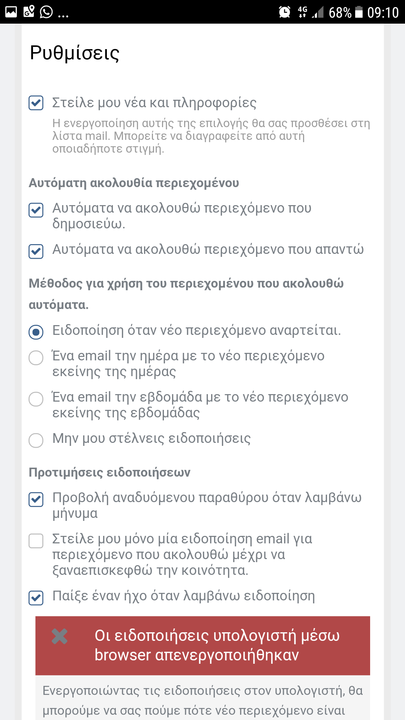Viewport: 405px width, 720px height.
Task: Choose 'Ένα email την εβδομάδα' radio option
Action: (36, 399)
